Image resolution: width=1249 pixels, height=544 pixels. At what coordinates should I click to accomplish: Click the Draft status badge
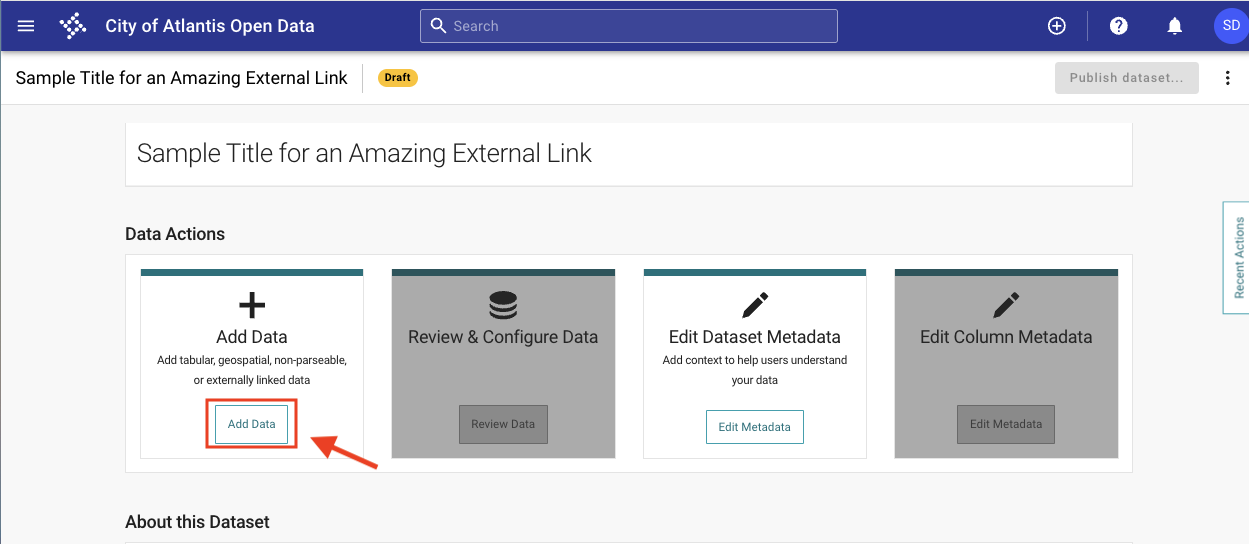click(397, 78)
